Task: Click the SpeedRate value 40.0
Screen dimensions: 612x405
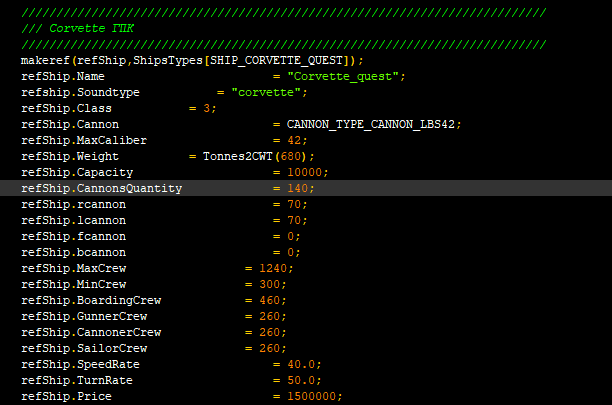Action: 301,364
